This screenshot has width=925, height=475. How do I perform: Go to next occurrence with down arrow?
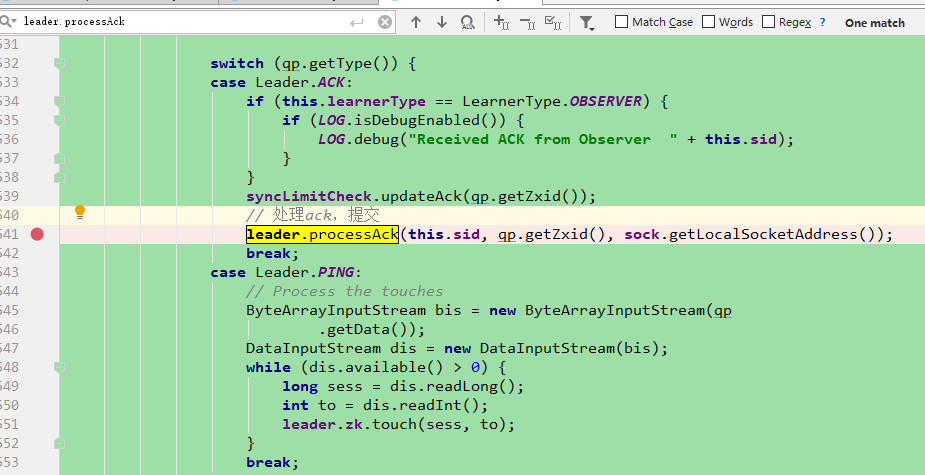tap(442, 22)
